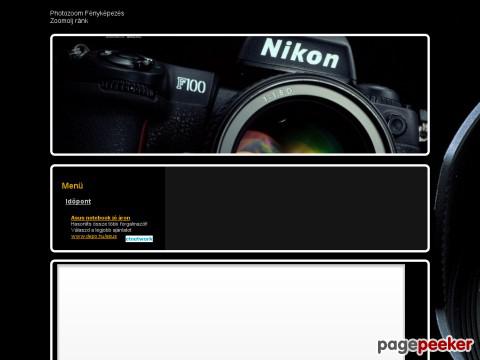Viewport: 480px width, 360px height.
Task: Open the Asus notebook ad headline link
Action: point(100,218)
